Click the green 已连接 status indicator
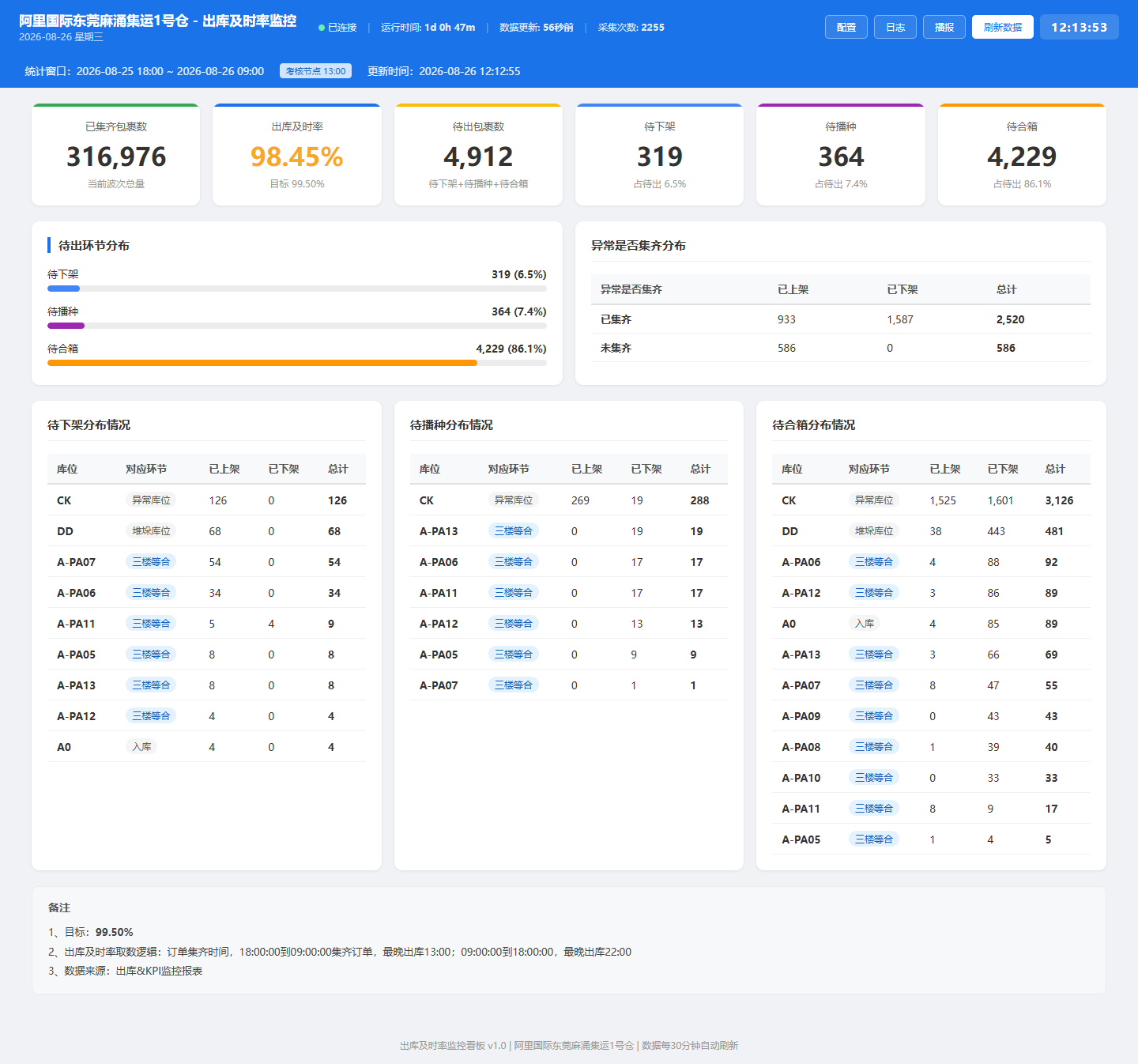The image size is (1138, 1064). (x=337, y=28)
